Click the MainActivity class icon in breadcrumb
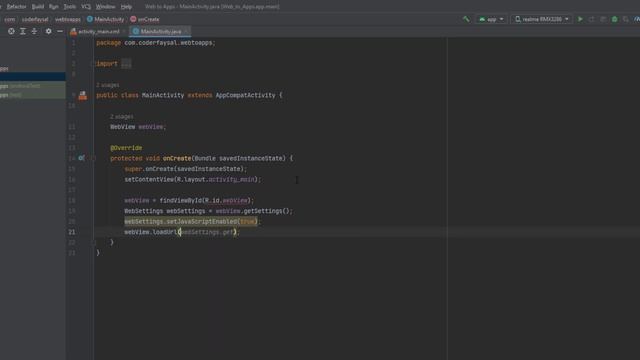 [x=90, y=19]
